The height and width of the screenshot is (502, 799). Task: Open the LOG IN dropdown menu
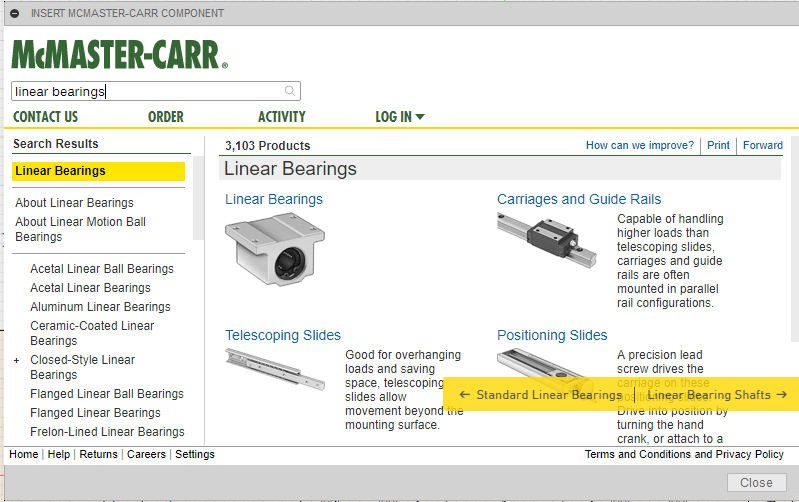[x=400, y=117]
